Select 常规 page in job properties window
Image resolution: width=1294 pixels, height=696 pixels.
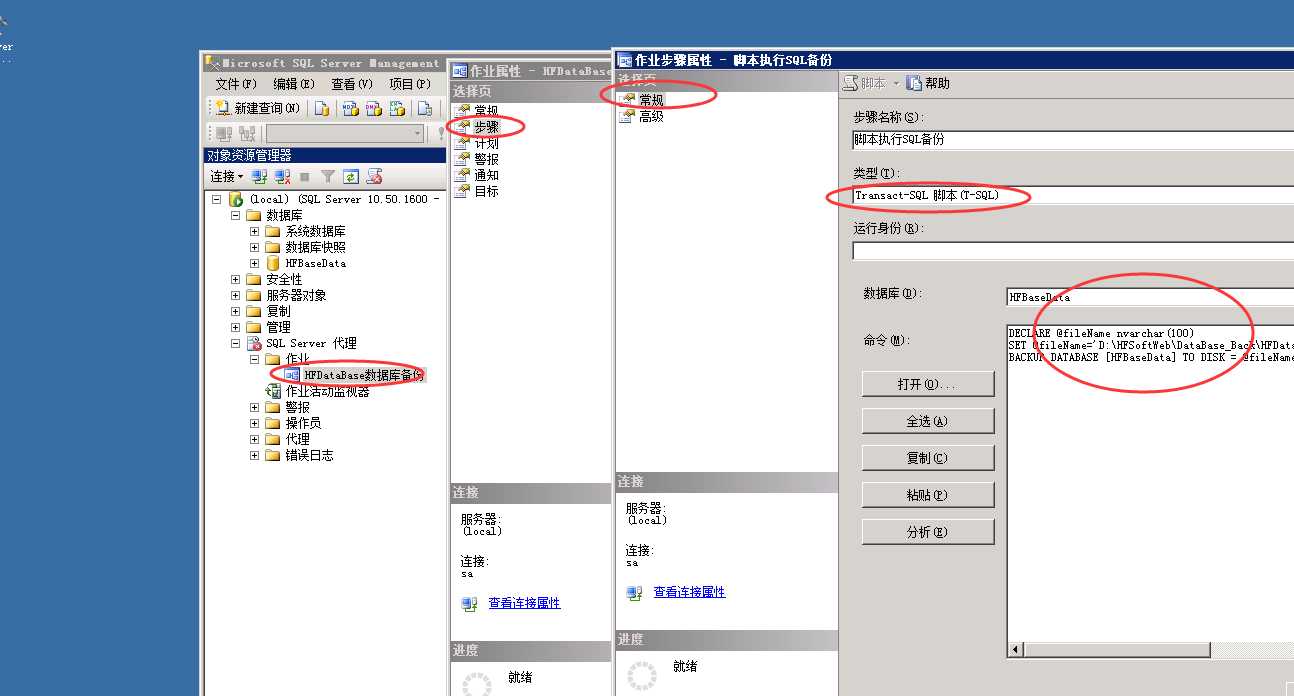(x=486, y=111)
